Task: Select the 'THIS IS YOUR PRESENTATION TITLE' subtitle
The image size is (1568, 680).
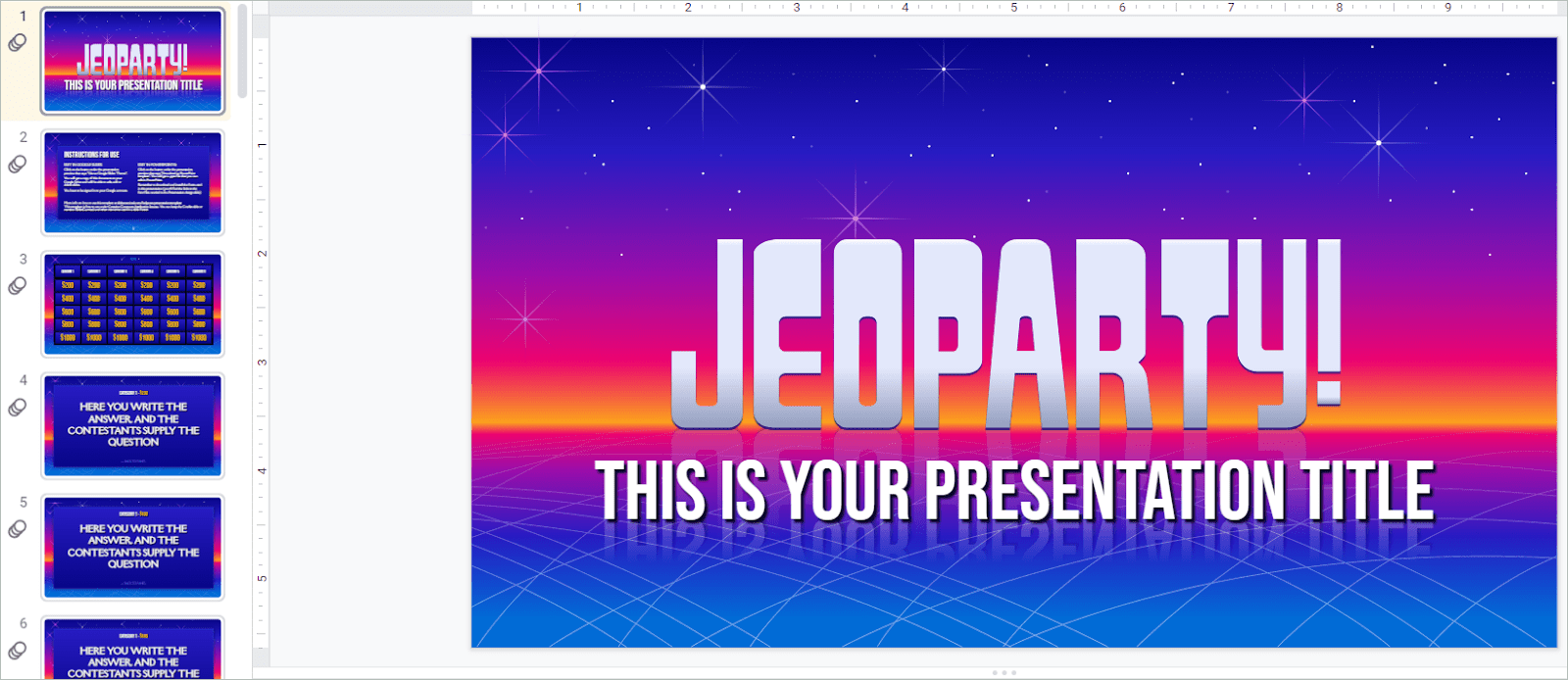Action: click(x=1015, y=491)
